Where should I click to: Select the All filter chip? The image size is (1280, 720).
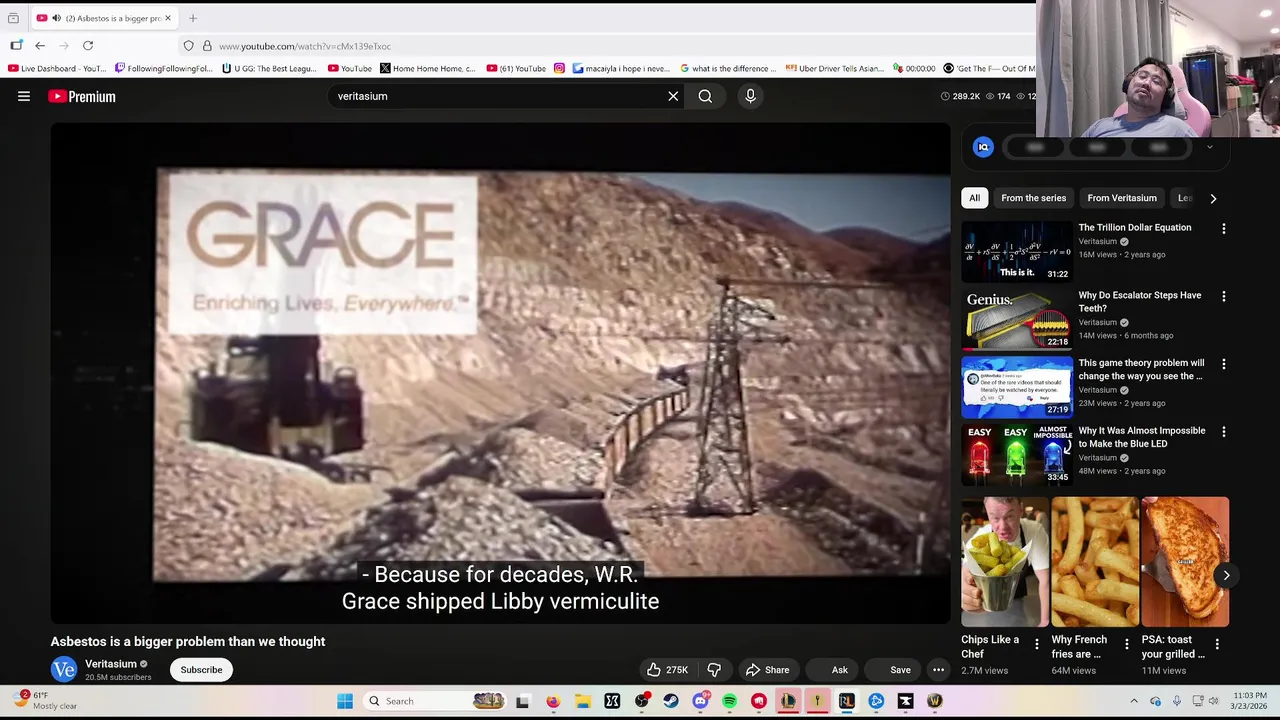coord(974,198)
